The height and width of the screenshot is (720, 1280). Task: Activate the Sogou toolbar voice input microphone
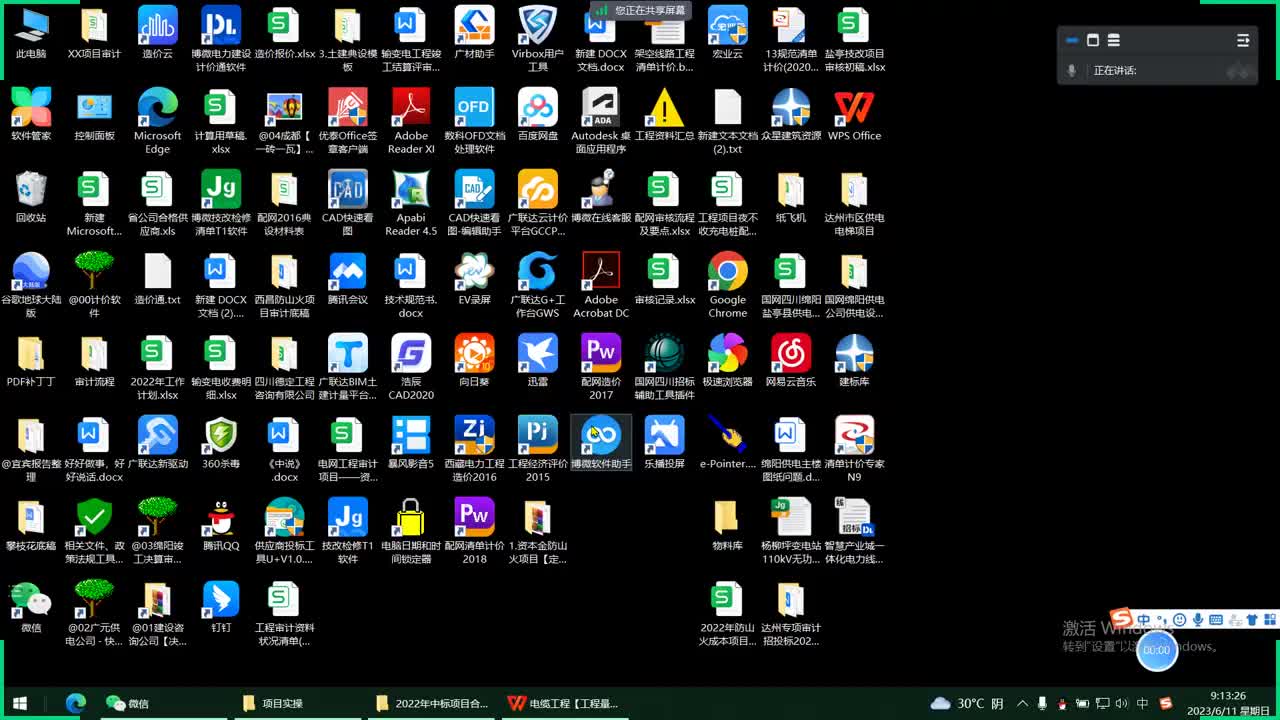(1198, 620)
